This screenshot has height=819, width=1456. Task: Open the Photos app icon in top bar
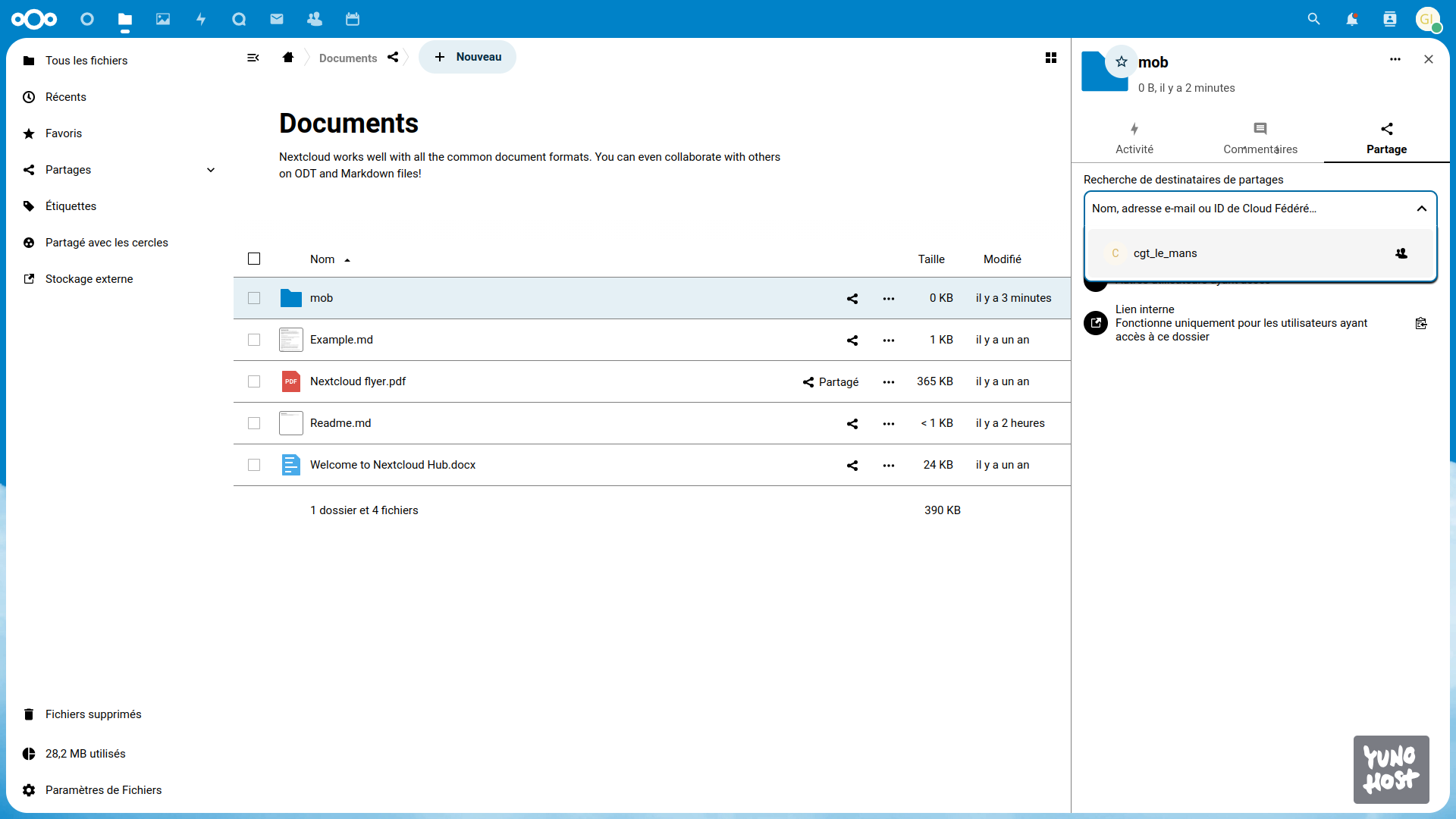coord(163,19)
